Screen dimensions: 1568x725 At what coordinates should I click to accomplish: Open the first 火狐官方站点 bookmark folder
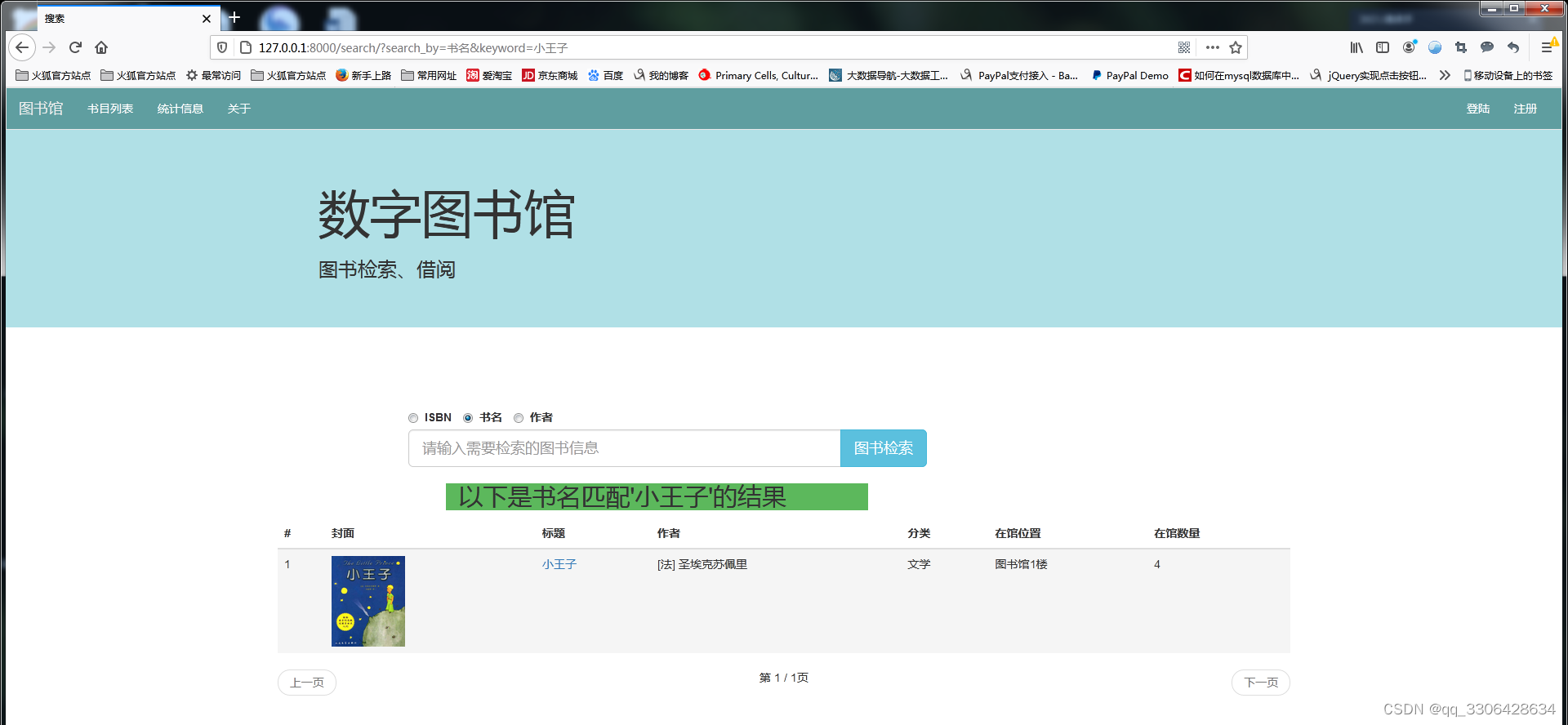pyautogui.click(x=53, y=75)
